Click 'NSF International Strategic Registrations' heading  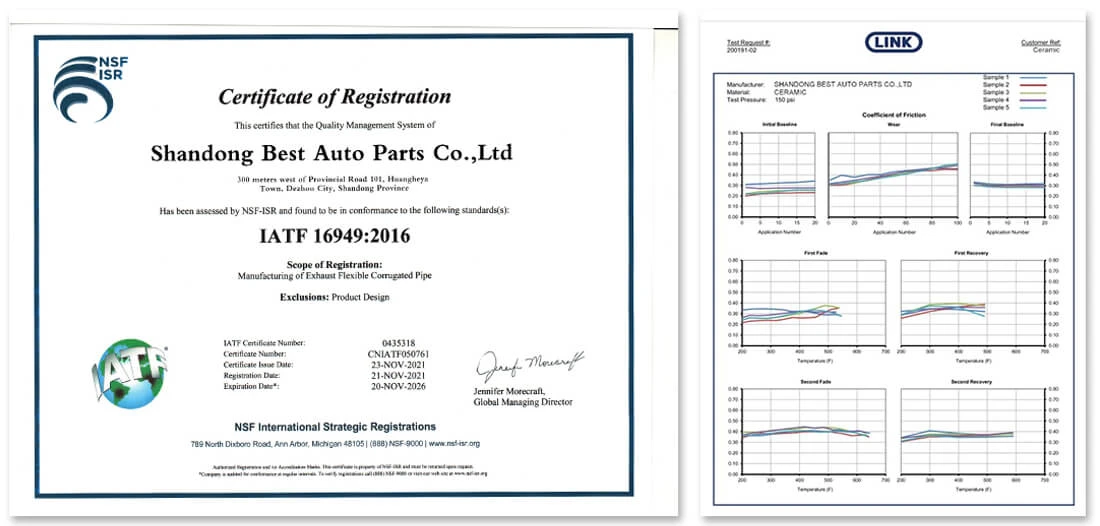[x=335, y=426]
